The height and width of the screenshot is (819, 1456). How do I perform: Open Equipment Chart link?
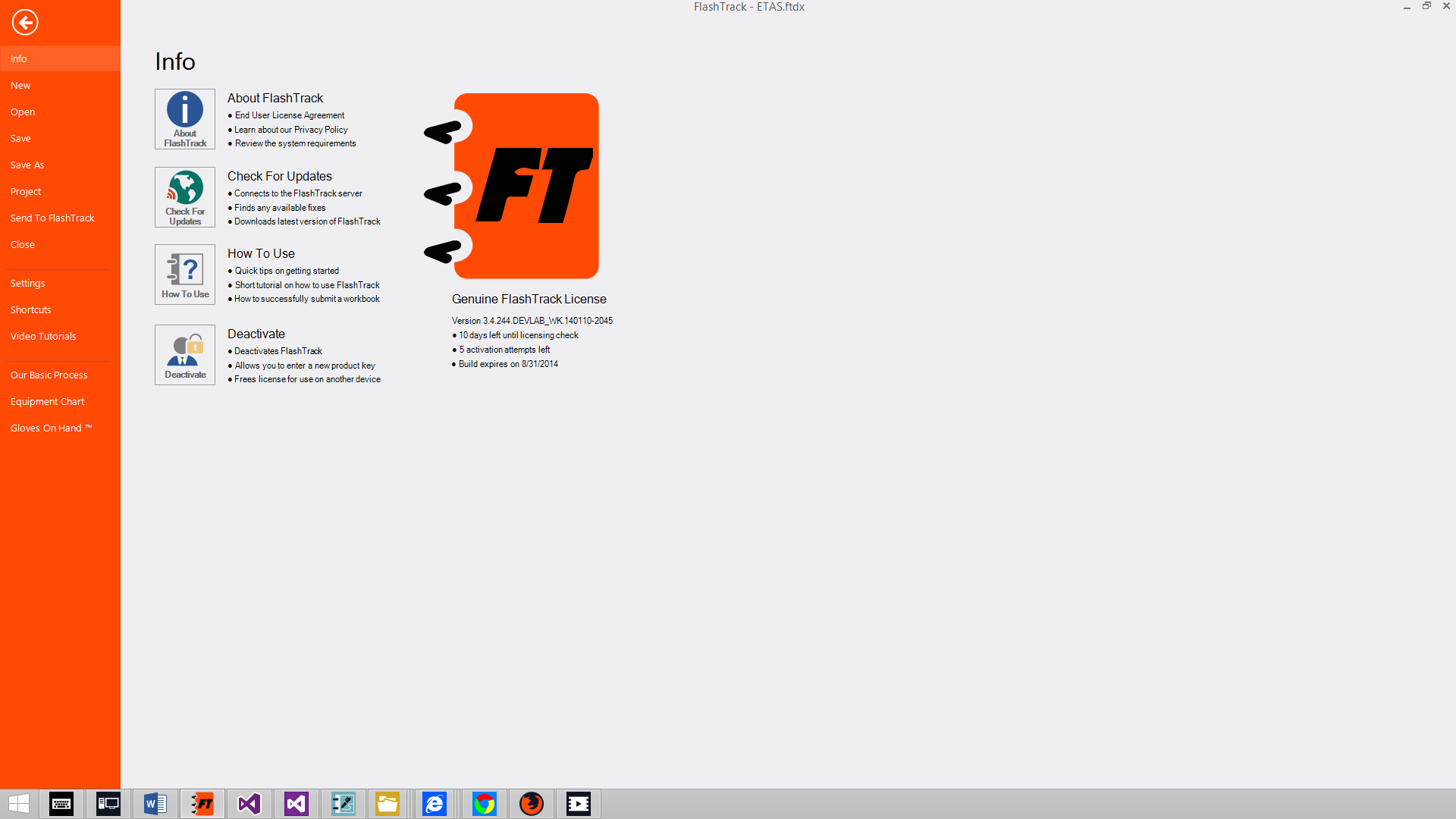pyautogui.click(x=60, y=401)
